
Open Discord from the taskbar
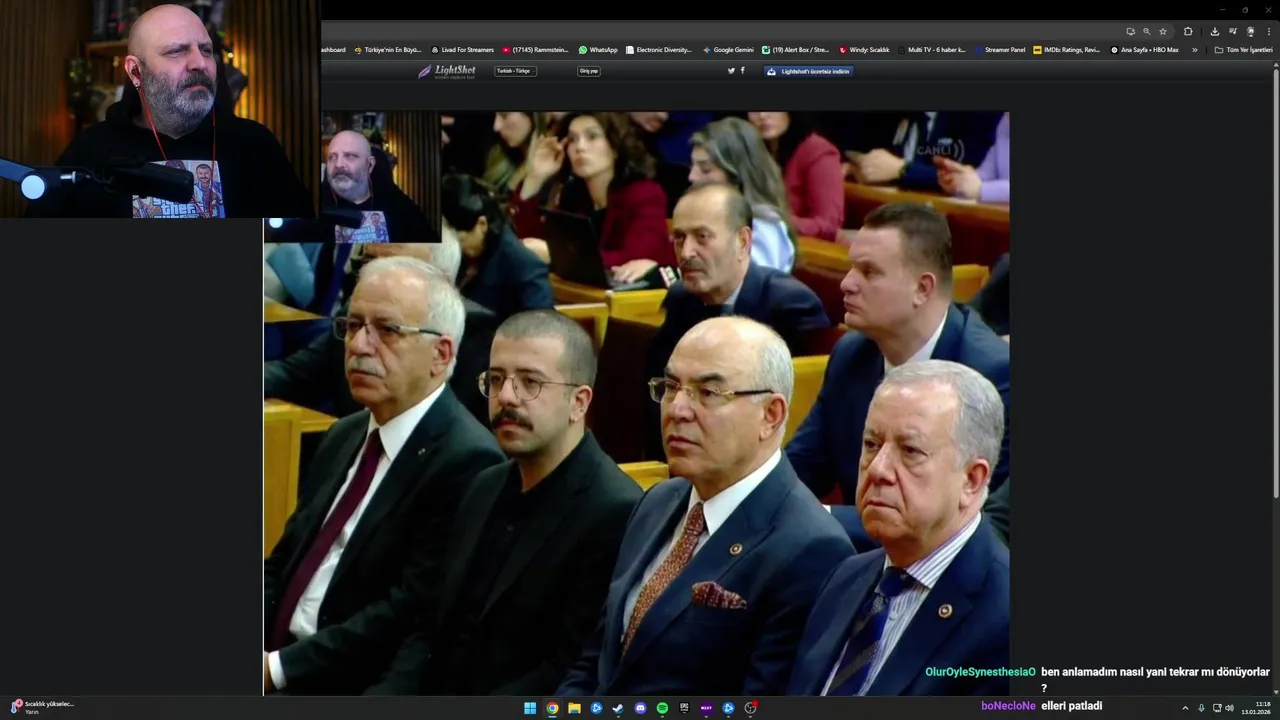click(640, 708)
